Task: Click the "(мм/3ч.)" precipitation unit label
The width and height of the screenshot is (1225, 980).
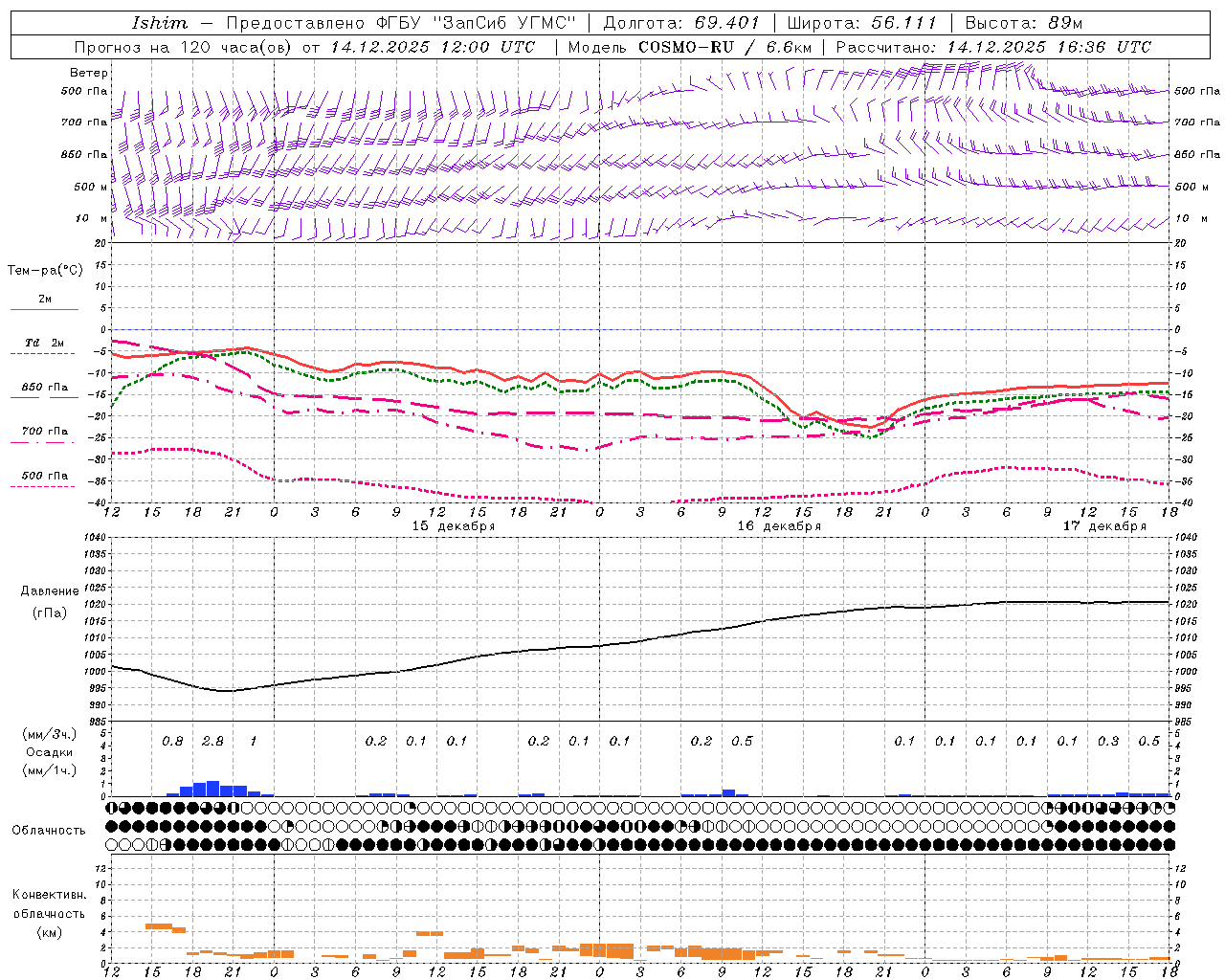Action: [50, 734]
